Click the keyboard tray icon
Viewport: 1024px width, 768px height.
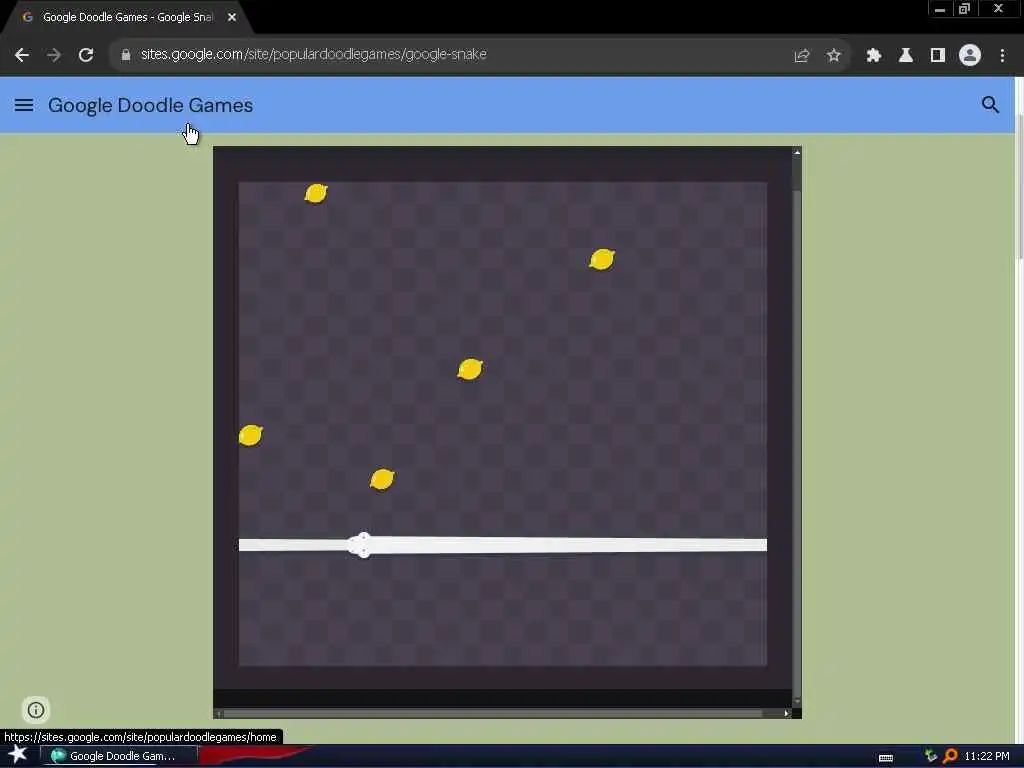coord(886,758)
